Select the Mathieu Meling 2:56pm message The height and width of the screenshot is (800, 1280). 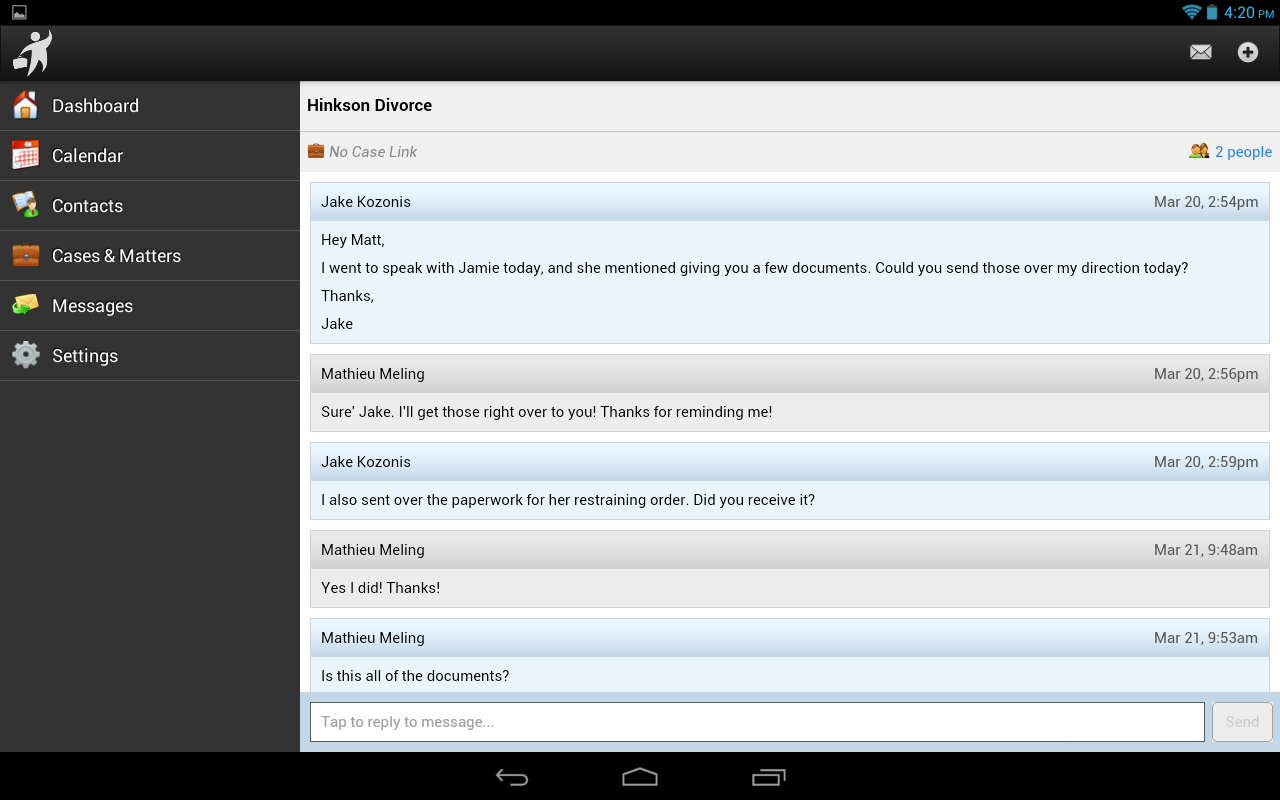790,393
